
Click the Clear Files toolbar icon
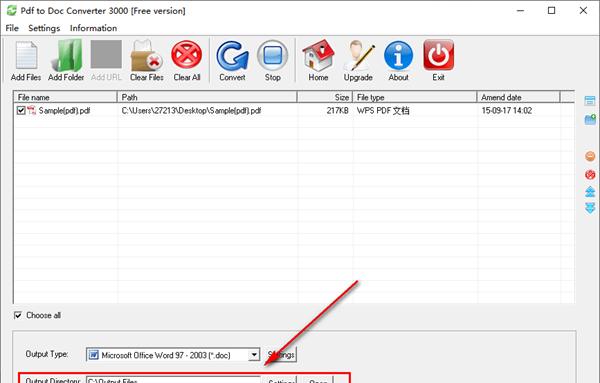tap(147, 56)
